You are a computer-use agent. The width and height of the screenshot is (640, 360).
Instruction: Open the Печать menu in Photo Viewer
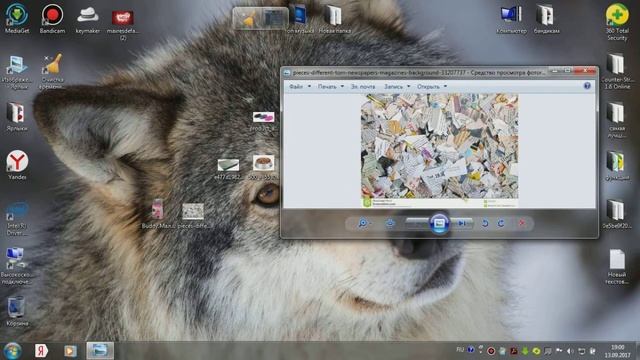click(x=327, y=87)
